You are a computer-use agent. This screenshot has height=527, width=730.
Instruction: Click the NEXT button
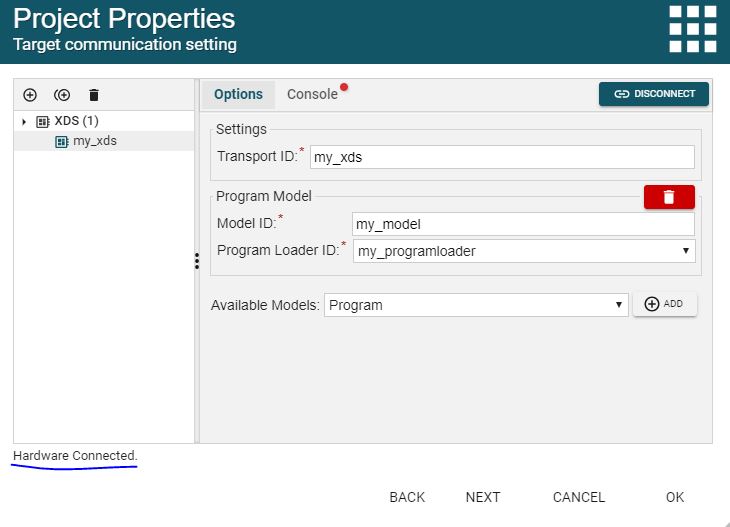[x=483, y=497]
